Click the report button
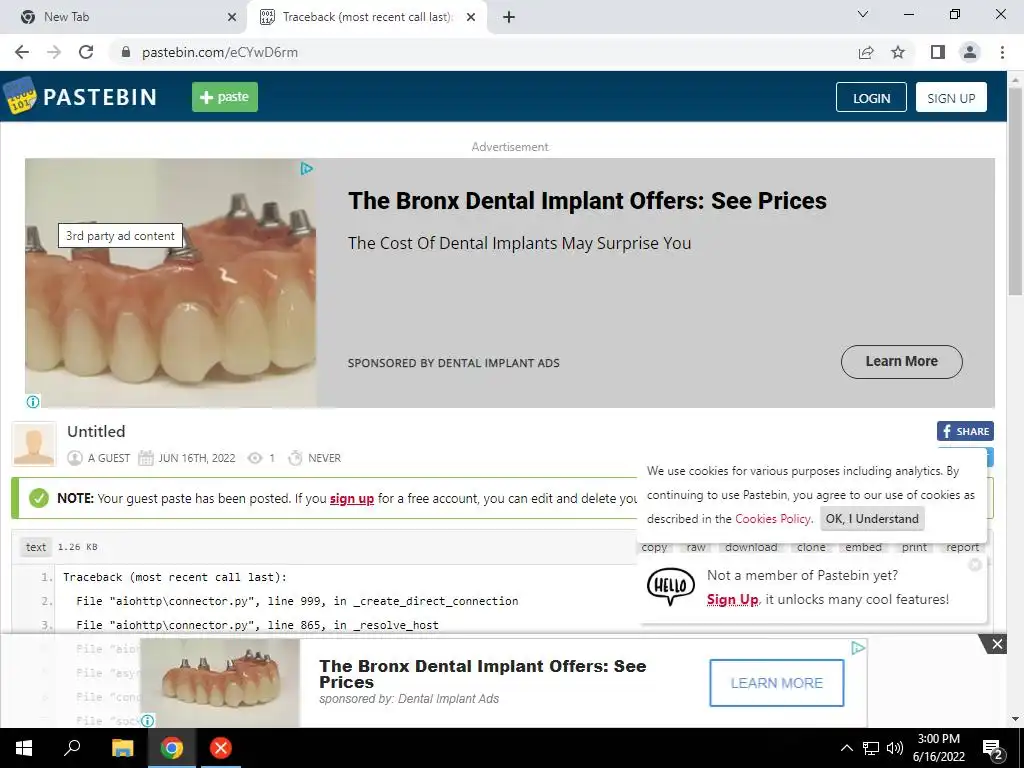1024x768 pixels. click(x=963, y=547)
